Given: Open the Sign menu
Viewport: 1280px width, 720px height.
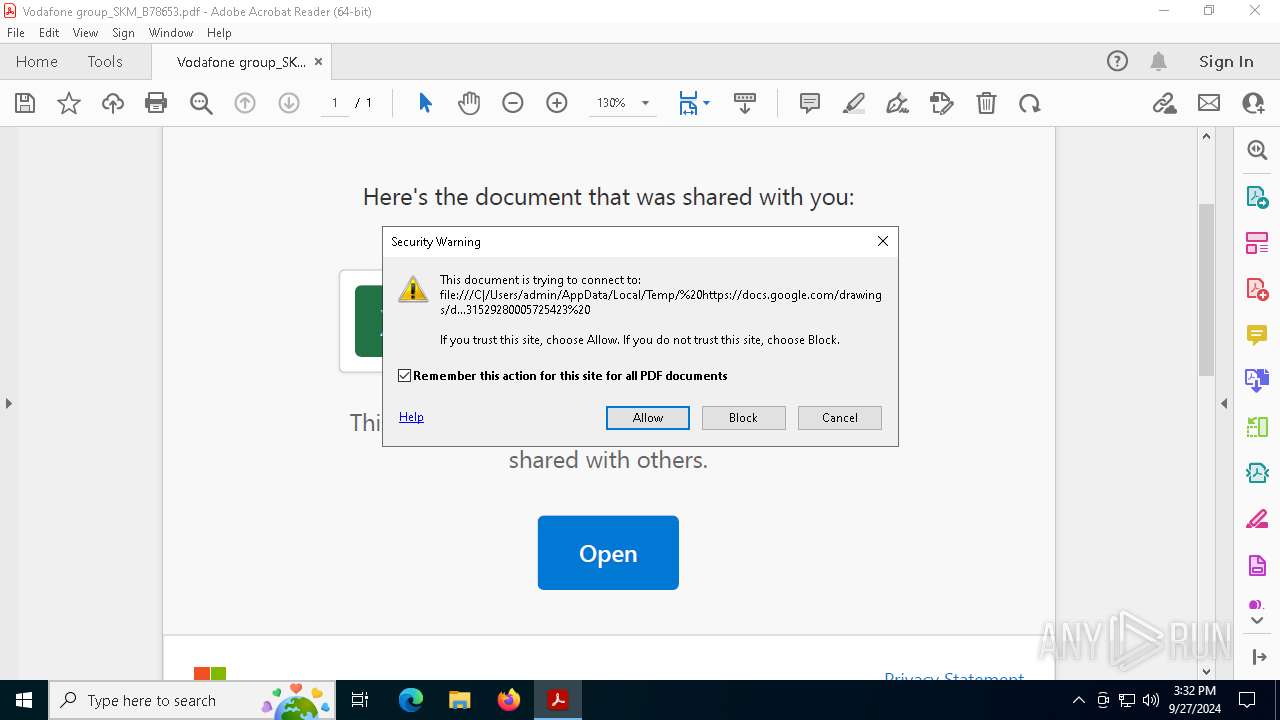Looking at the screenshot, I should (123, 33).
